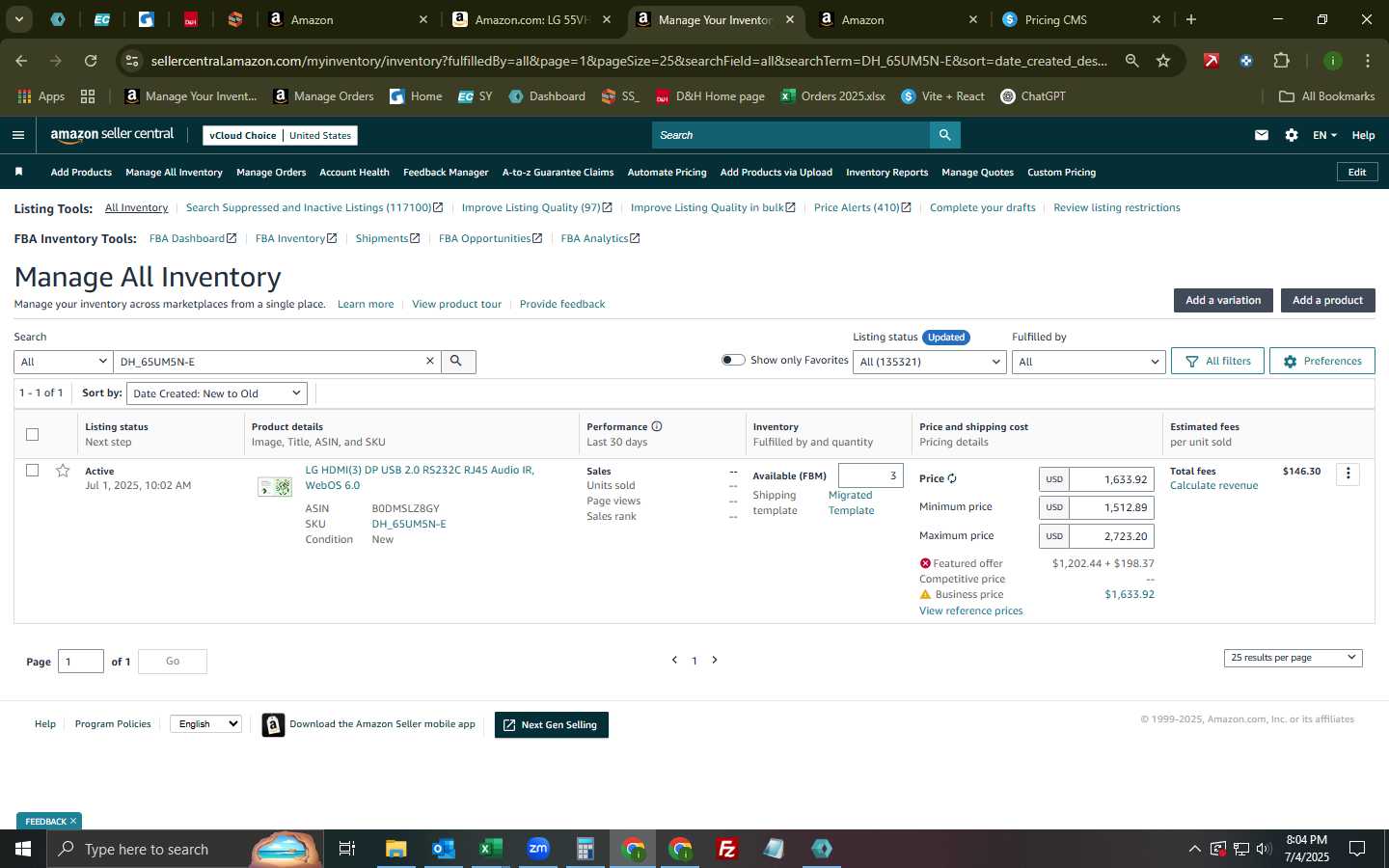Open Outlook from the taskbar
Screen dimensions: 1389x868
(443, 849)
